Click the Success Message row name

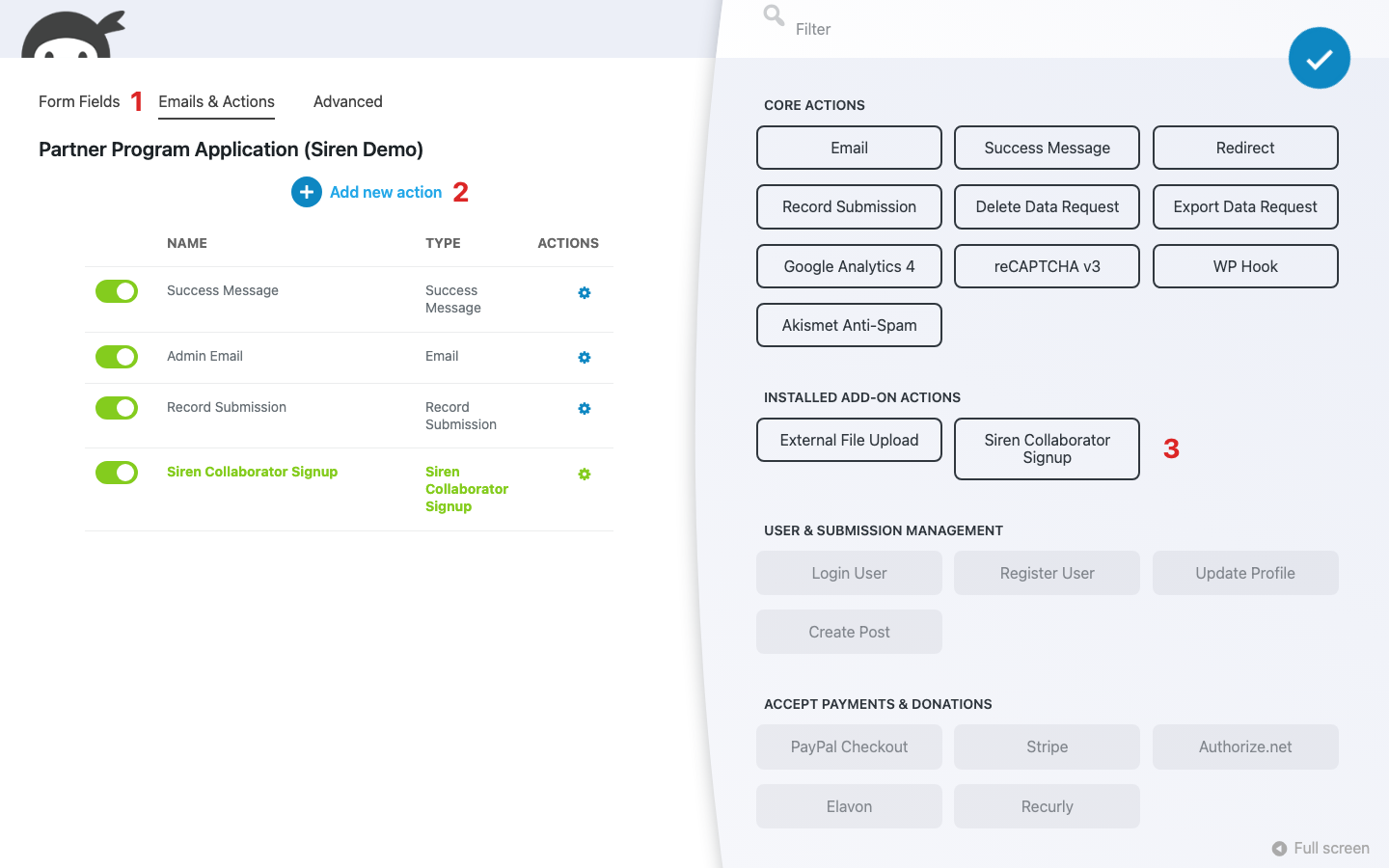[223, 290]
